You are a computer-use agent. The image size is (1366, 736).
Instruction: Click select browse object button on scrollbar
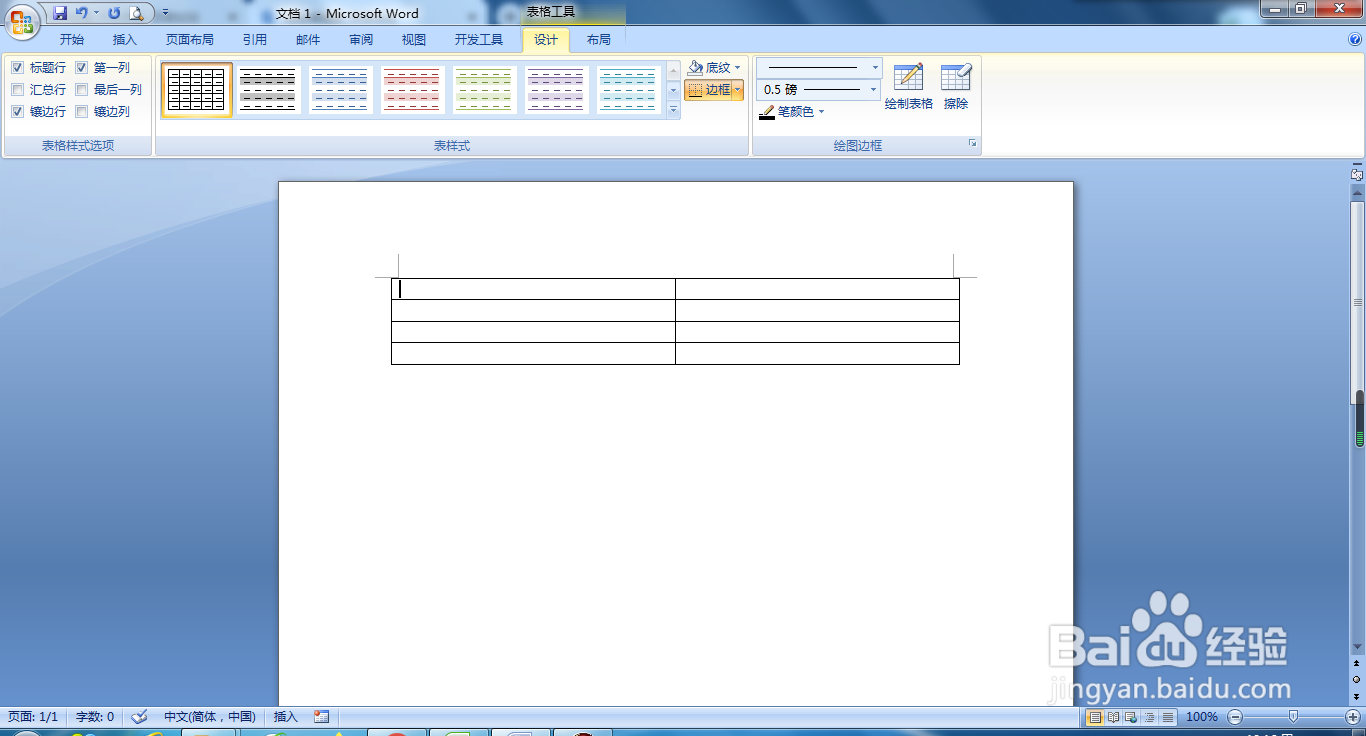coord(1357,679)
